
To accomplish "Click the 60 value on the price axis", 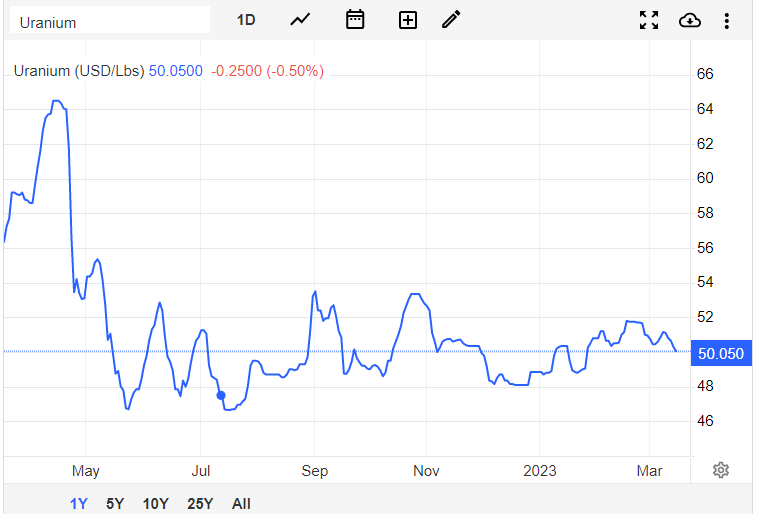I will coord(705,178).
